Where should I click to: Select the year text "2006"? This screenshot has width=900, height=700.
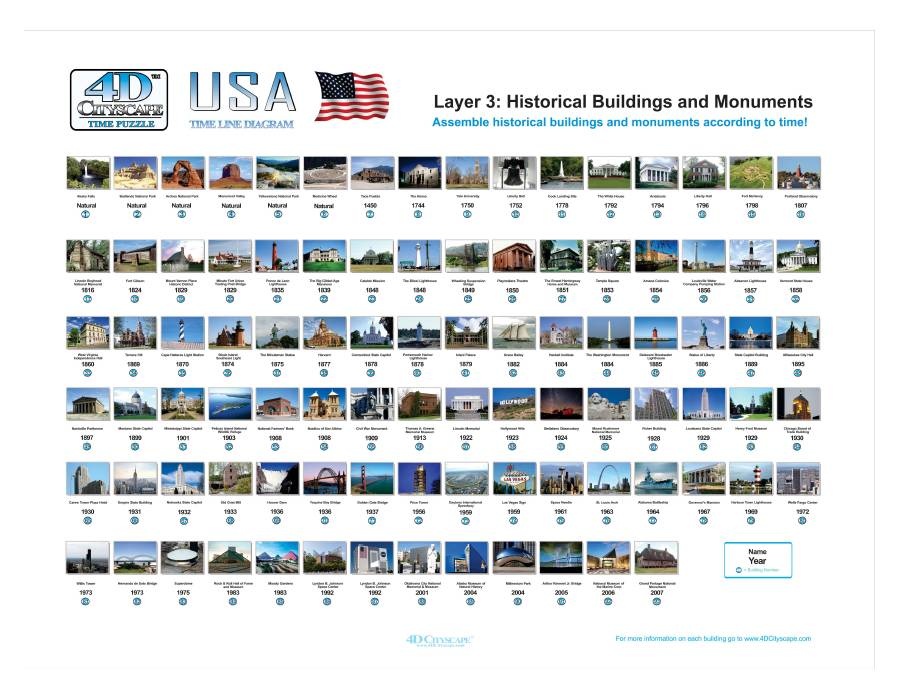[608, 593]
